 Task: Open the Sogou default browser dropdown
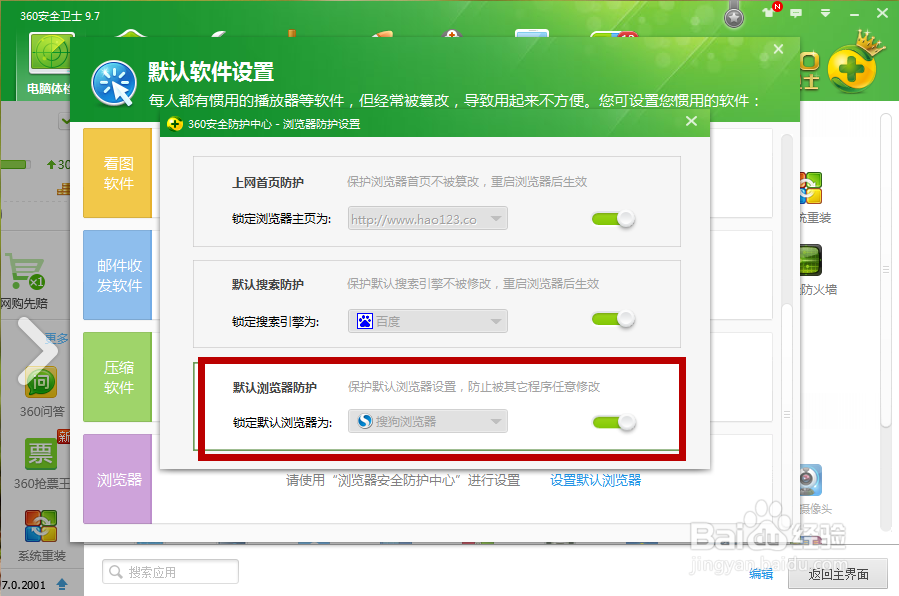point(428,421)
